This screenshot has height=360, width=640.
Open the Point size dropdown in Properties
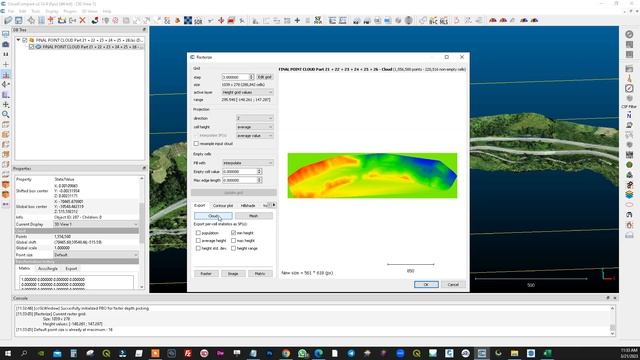point(96,255)
